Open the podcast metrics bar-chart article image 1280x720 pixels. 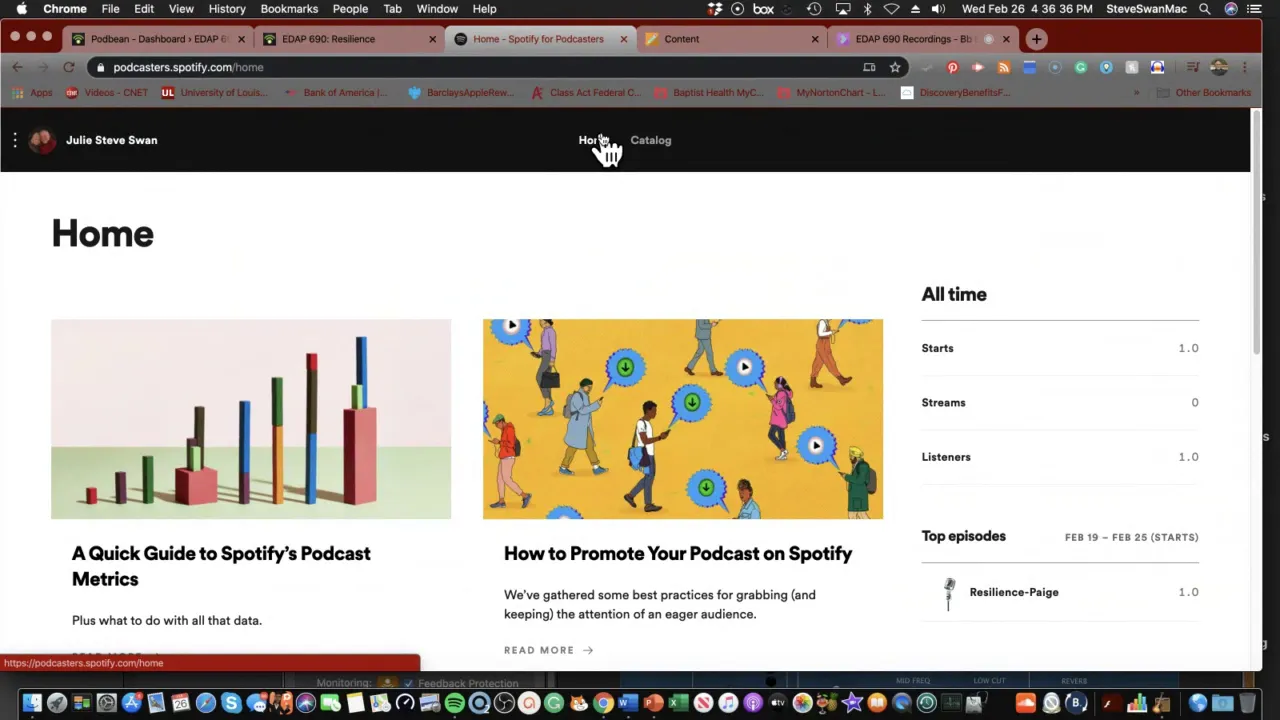tap(251, 419)
